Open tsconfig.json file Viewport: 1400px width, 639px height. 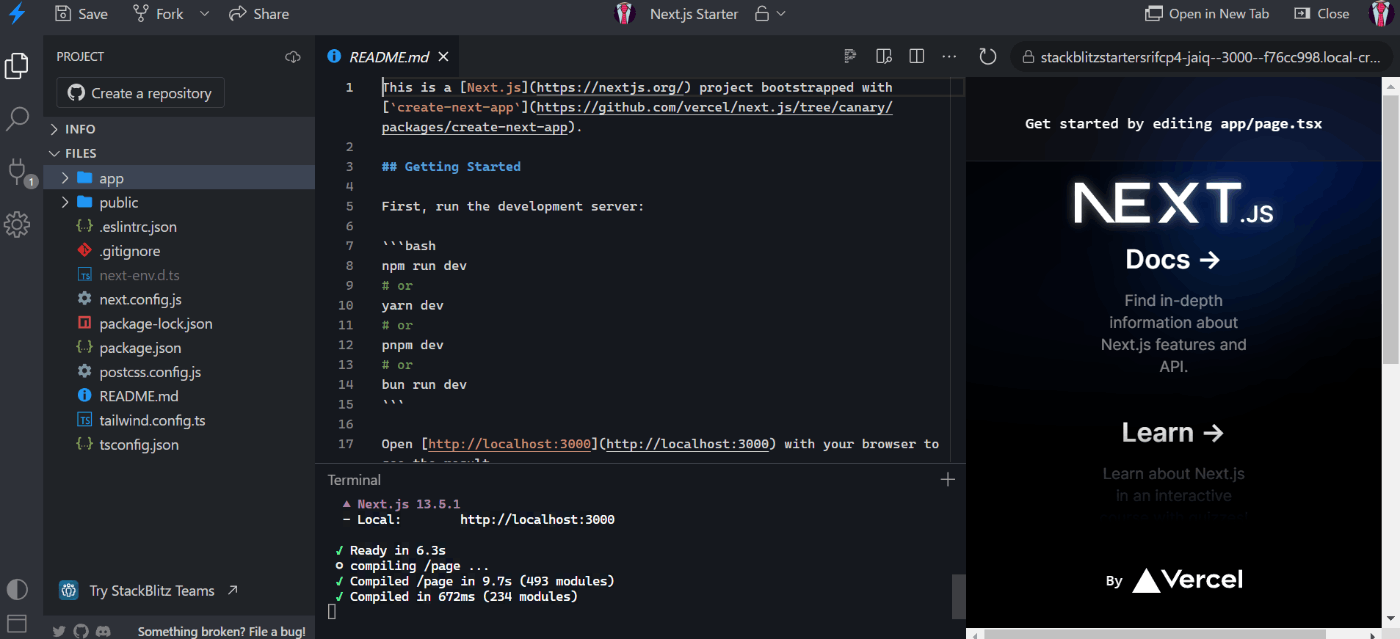[179, 445]
